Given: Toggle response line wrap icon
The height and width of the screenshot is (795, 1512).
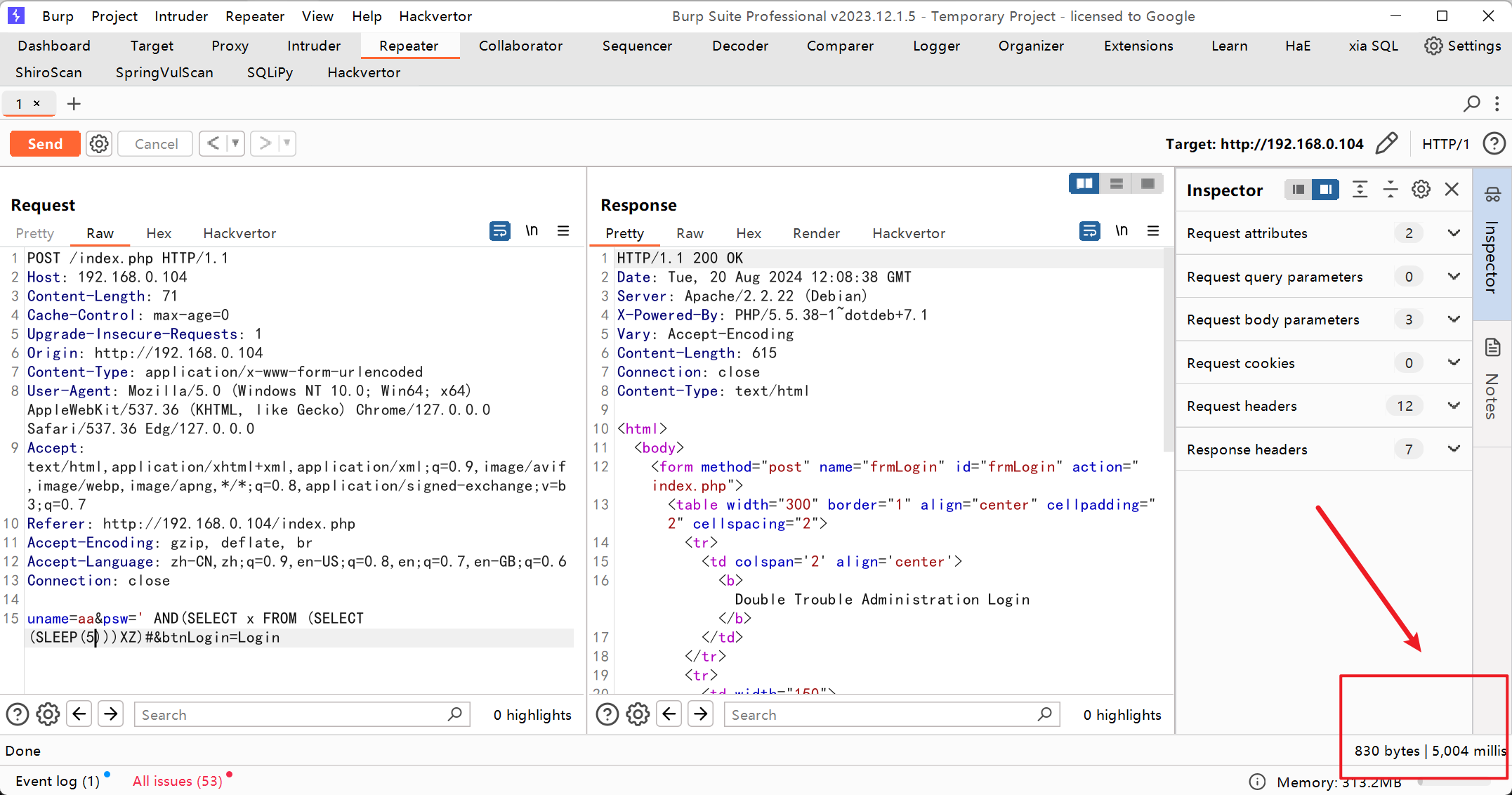Looking at the screenshot, I should coord(1089,231).
